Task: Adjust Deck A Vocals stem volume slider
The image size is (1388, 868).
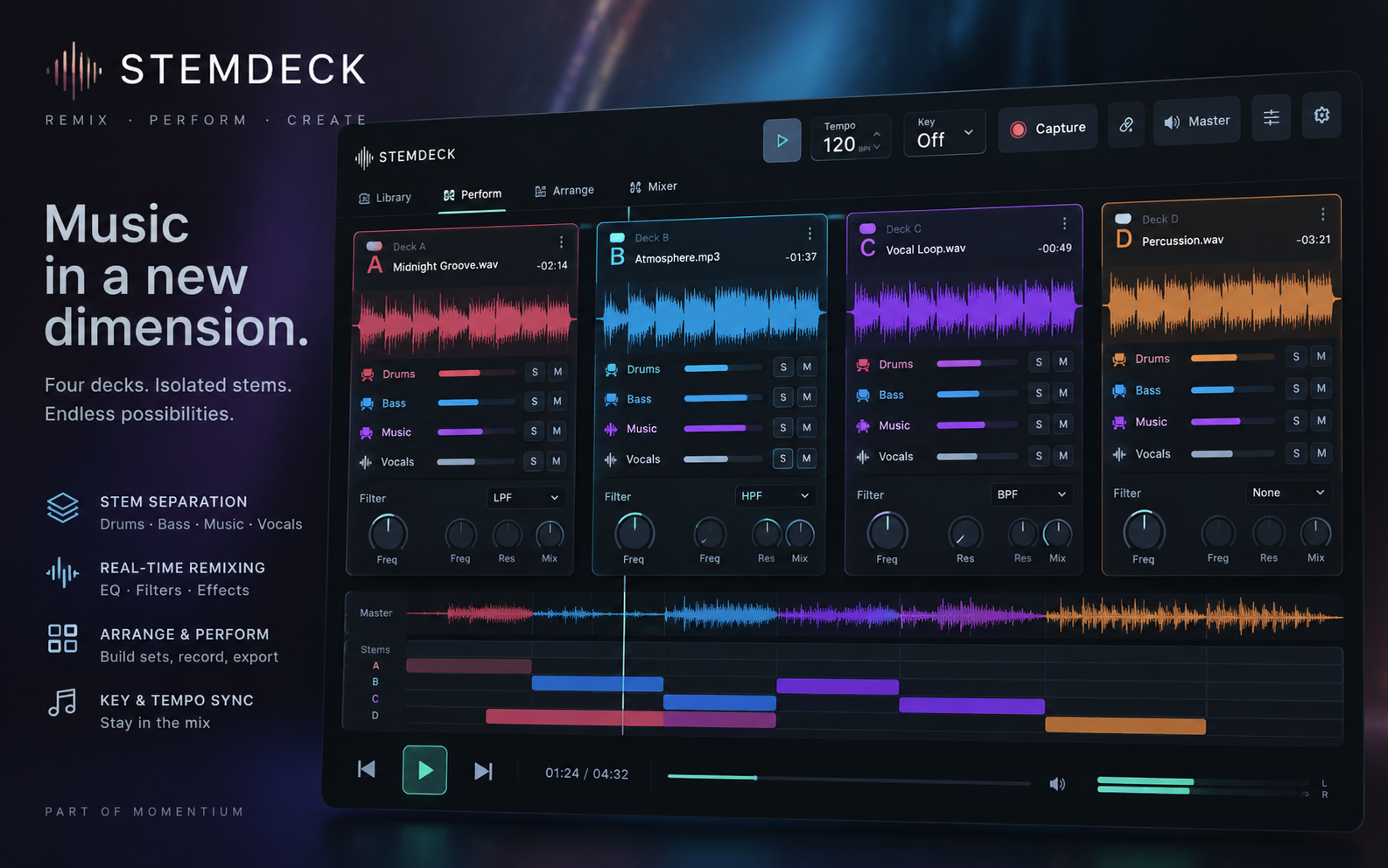Action: (476, 461)
